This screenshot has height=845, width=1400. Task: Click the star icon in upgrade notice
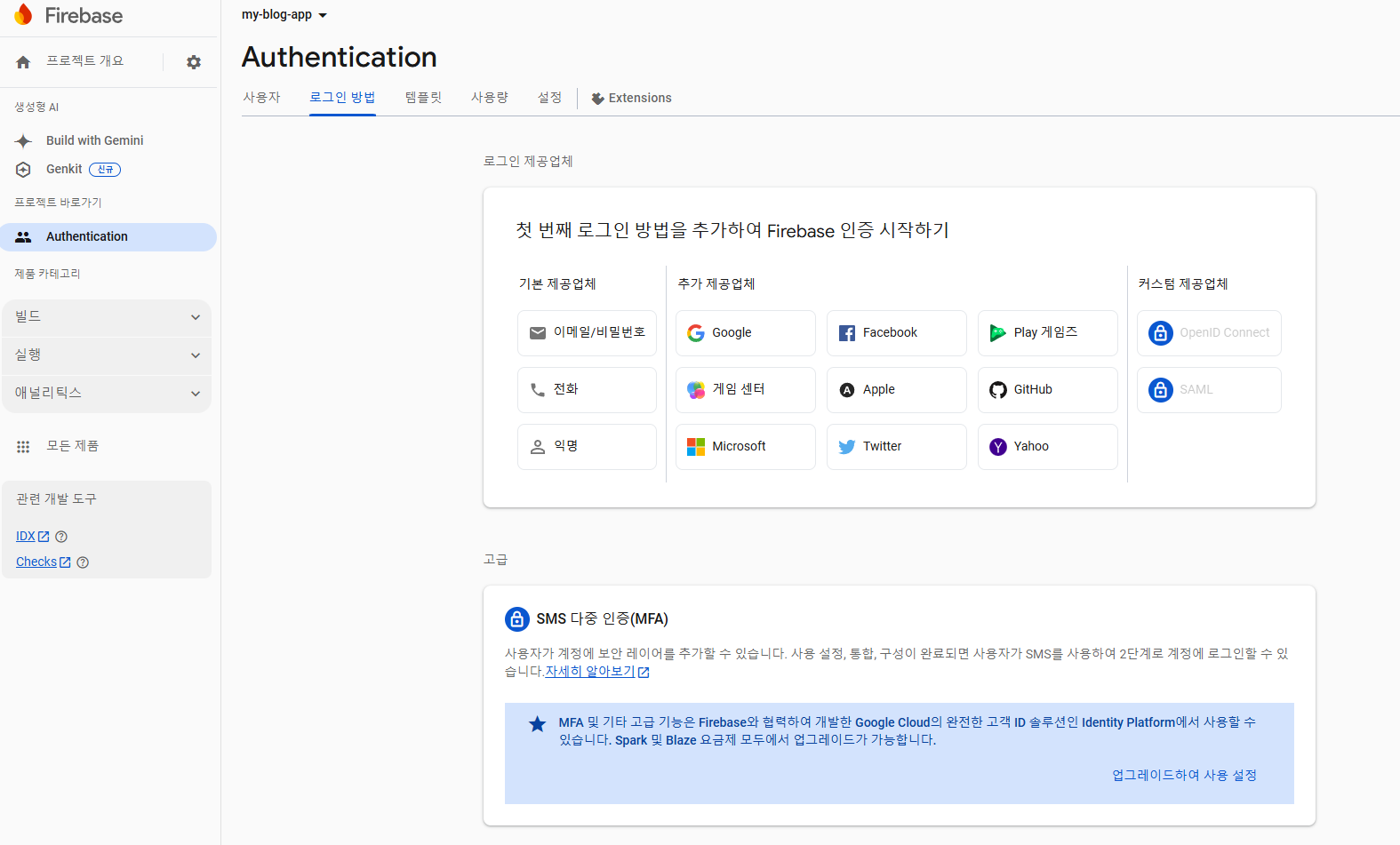pos(537,724)
